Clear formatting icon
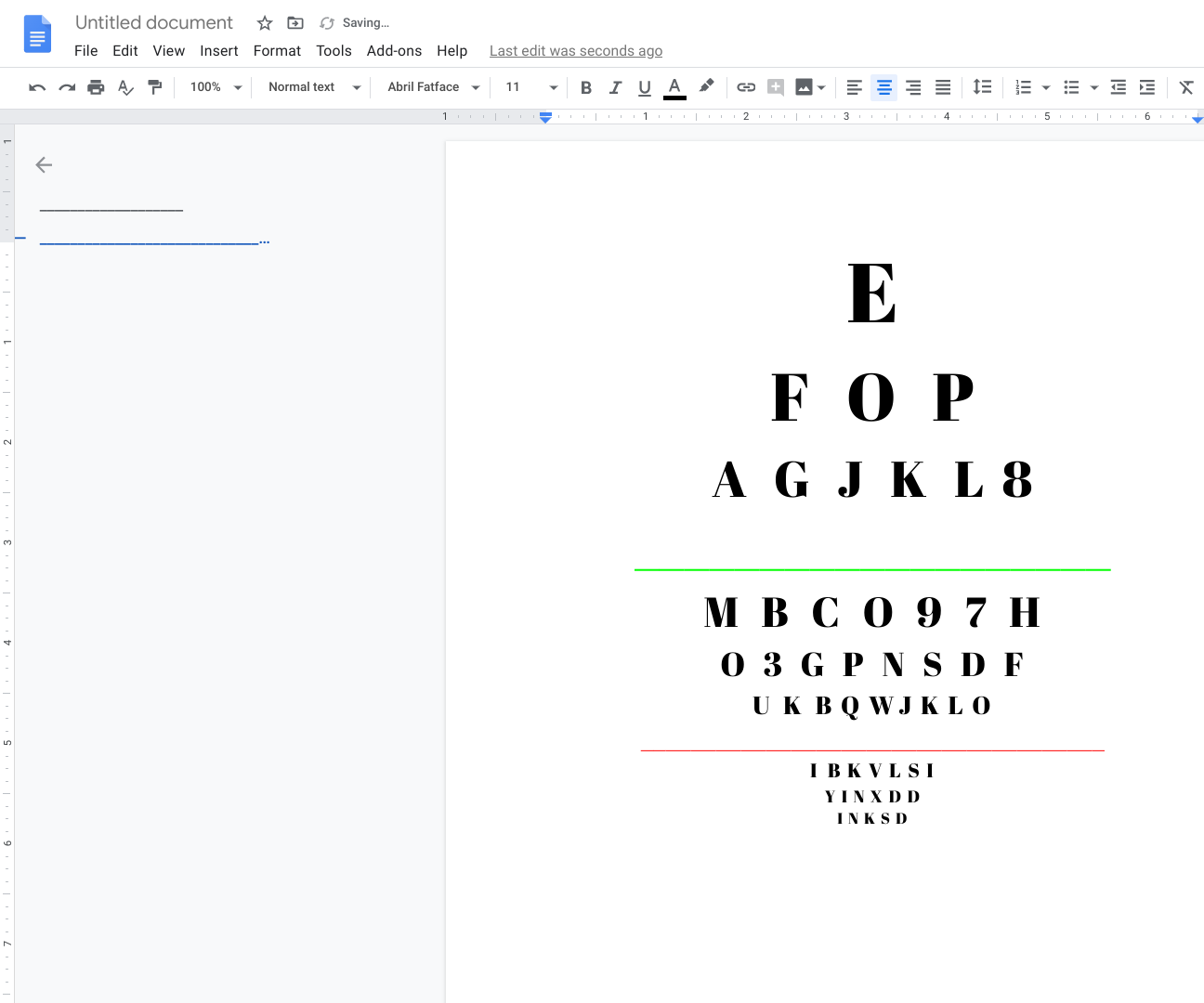The width and height of the screenshot is (1204, 1003). coord(1186,87)
